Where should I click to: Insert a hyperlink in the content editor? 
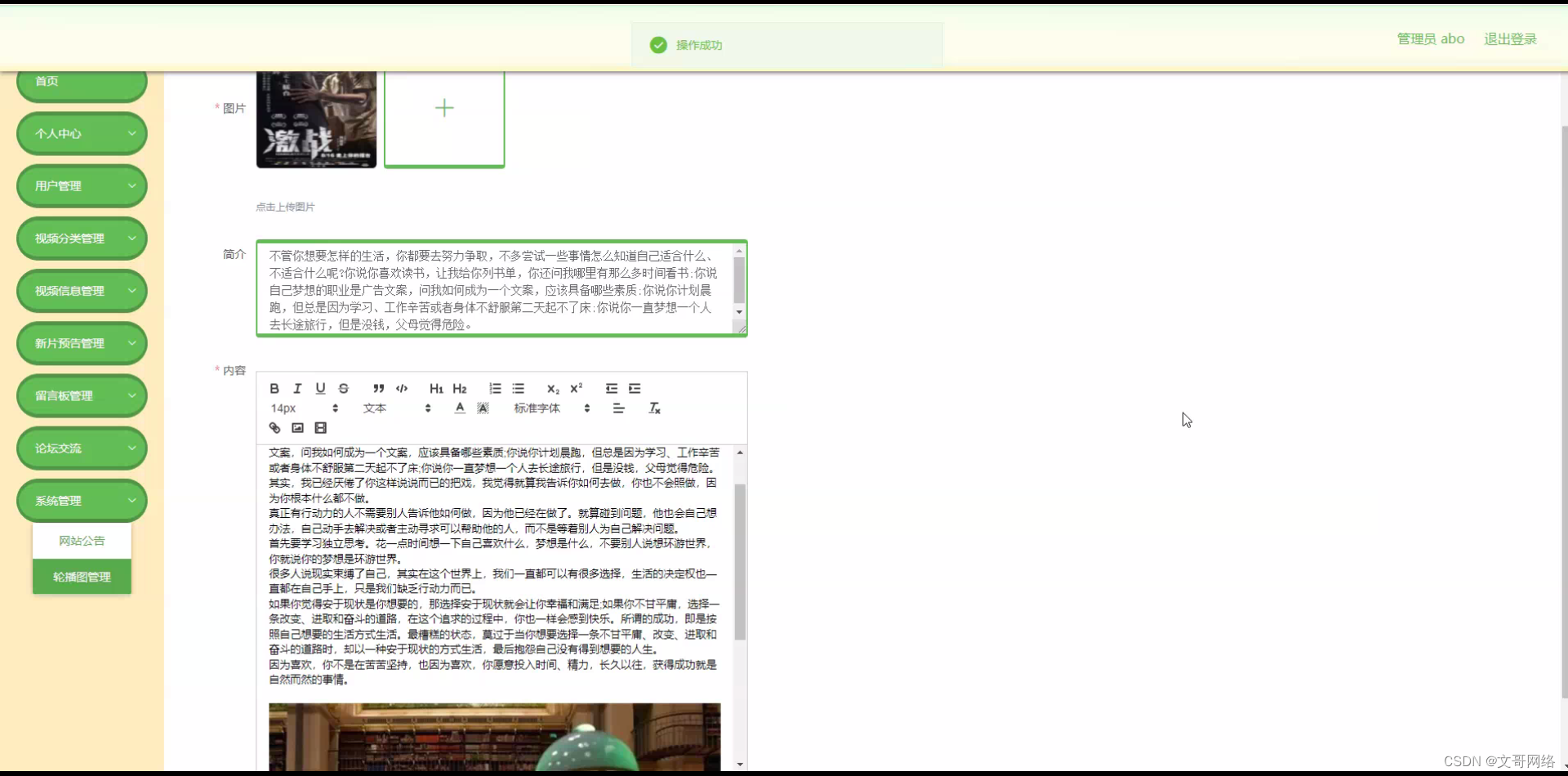click(x=274, y=427)
